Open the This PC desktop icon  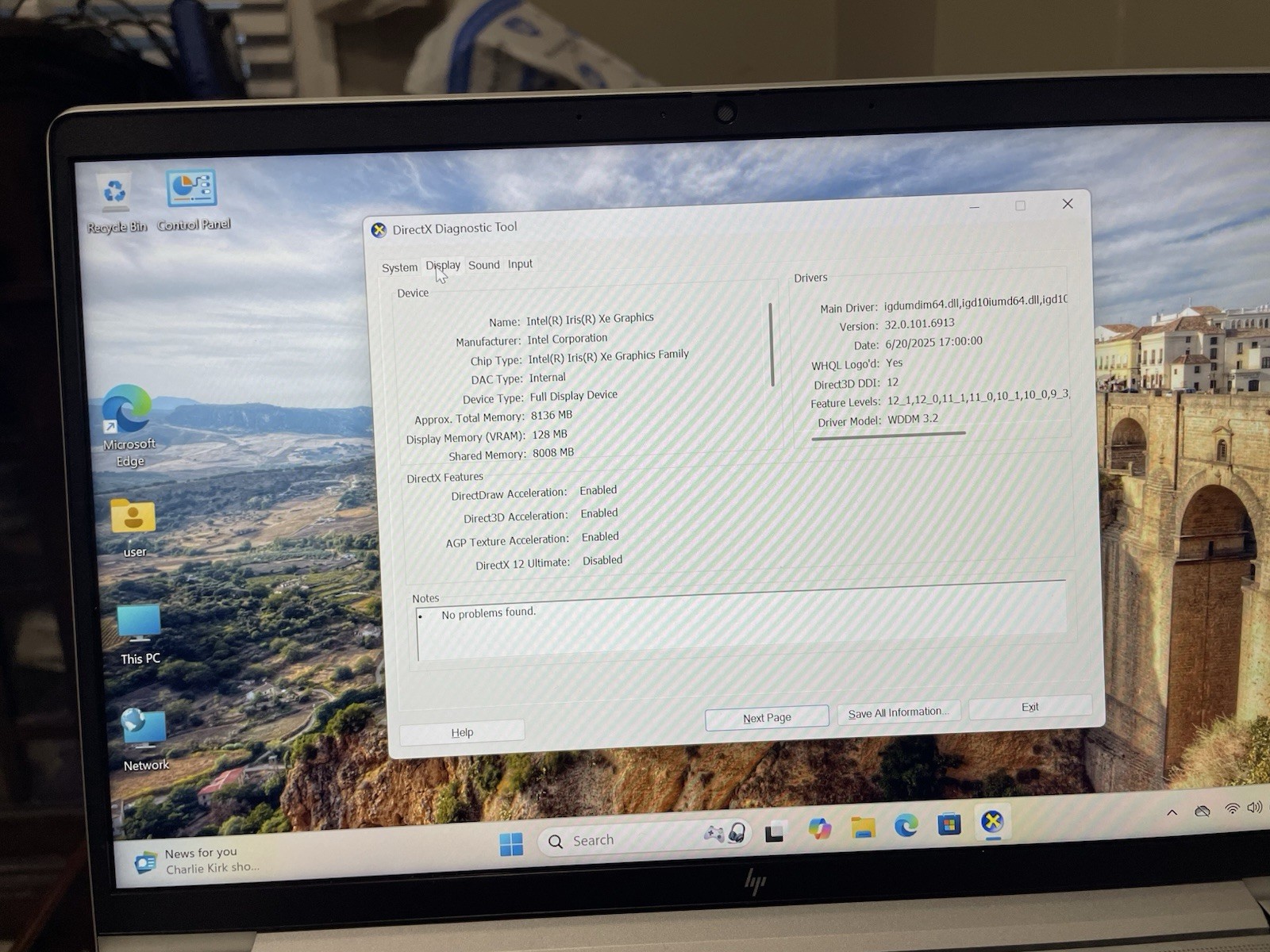[x=140, y=634]
